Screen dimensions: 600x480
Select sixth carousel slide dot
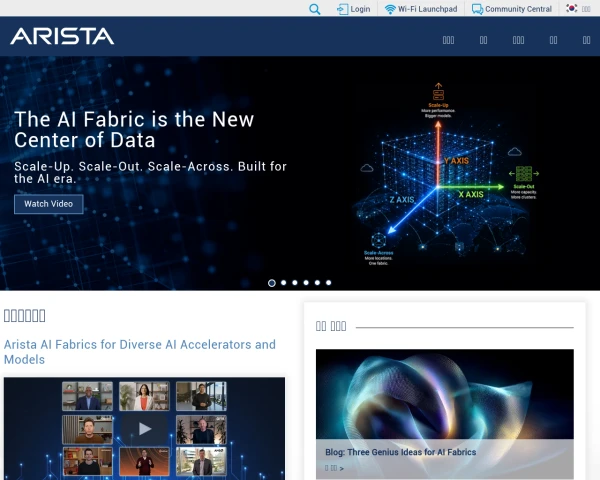tap(328, 283)
